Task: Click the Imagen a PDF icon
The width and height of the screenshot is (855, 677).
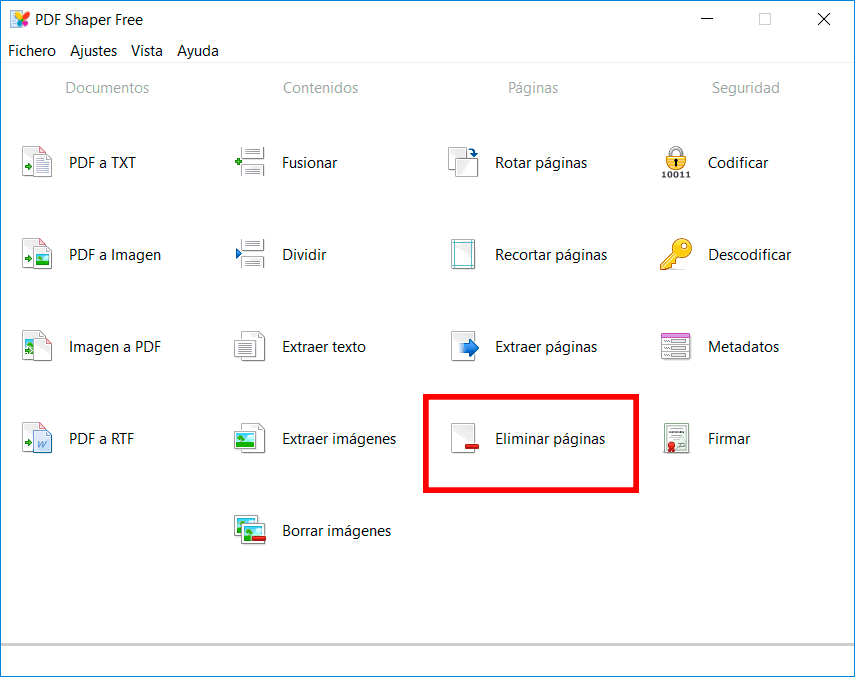Action: pyautogui.click(x=37, y=346)
